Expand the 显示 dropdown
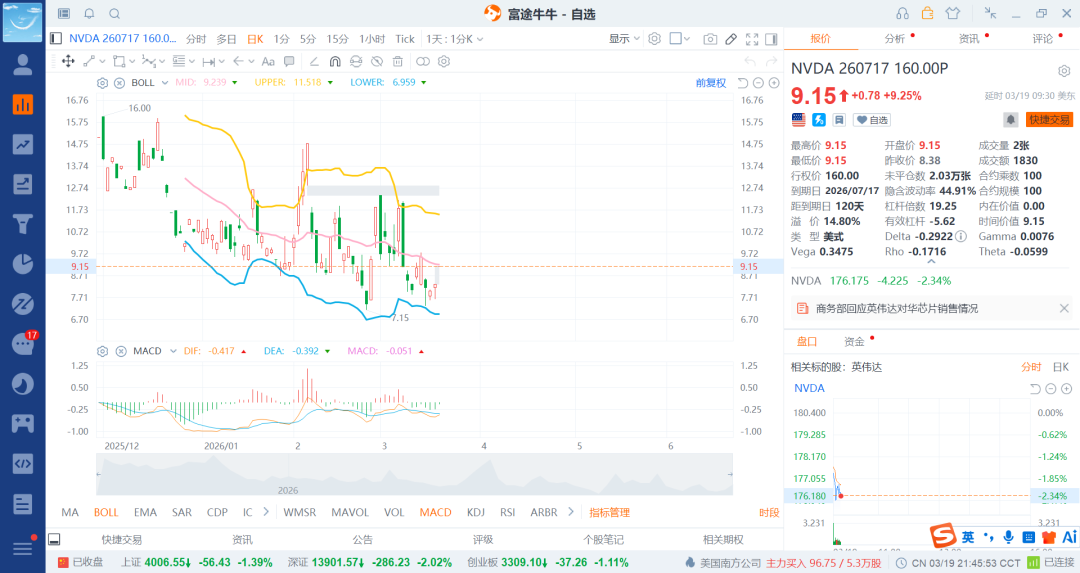Screen dimensions: 1080x573 [624, 39]
